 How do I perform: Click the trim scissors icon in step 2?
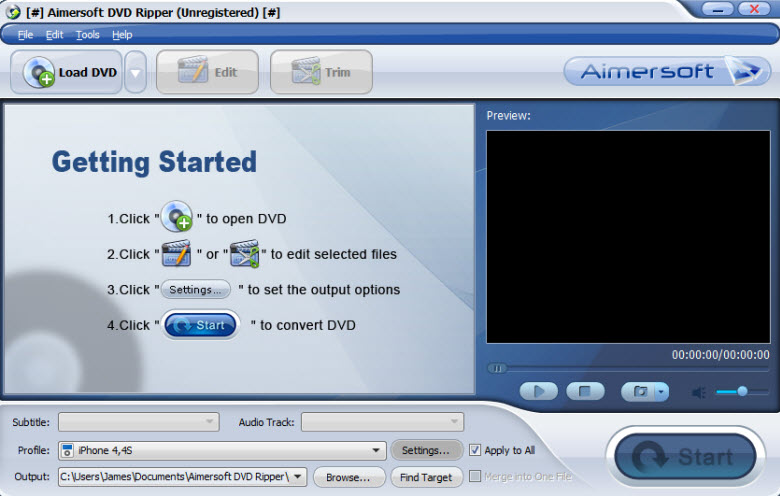tap(244, 254)
